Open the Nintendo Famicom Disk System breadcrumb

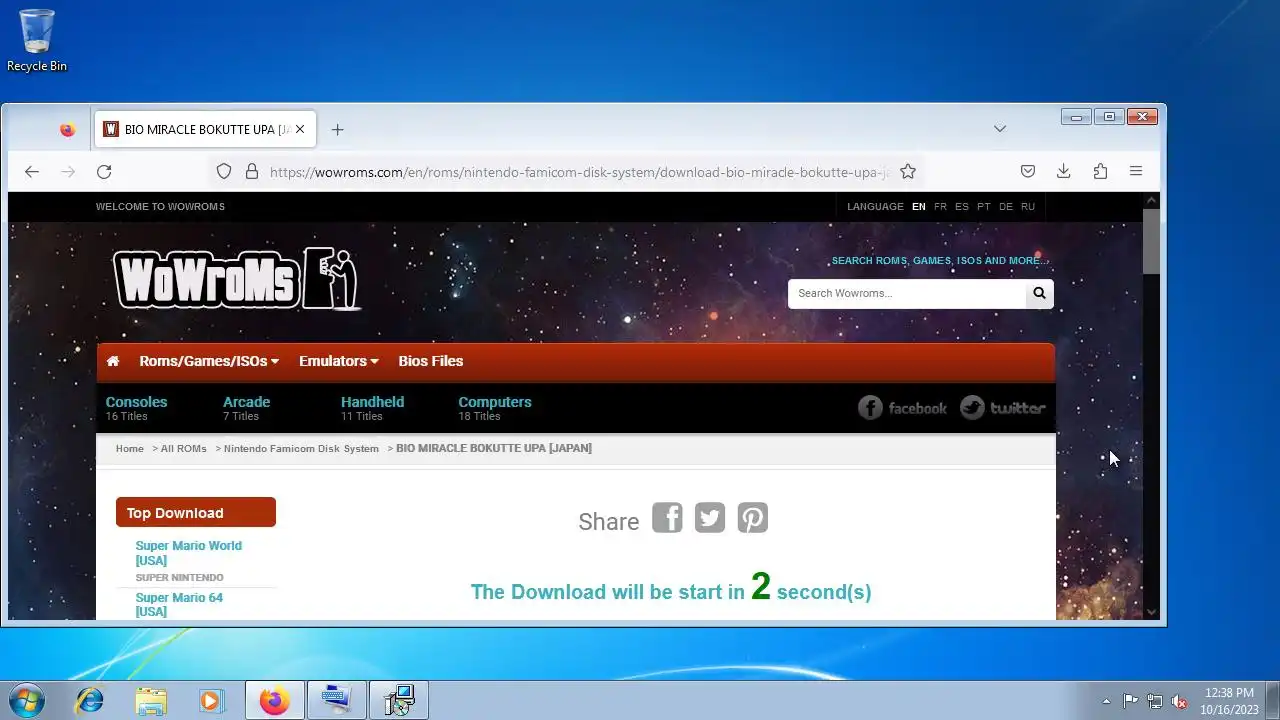coord(301,448)
